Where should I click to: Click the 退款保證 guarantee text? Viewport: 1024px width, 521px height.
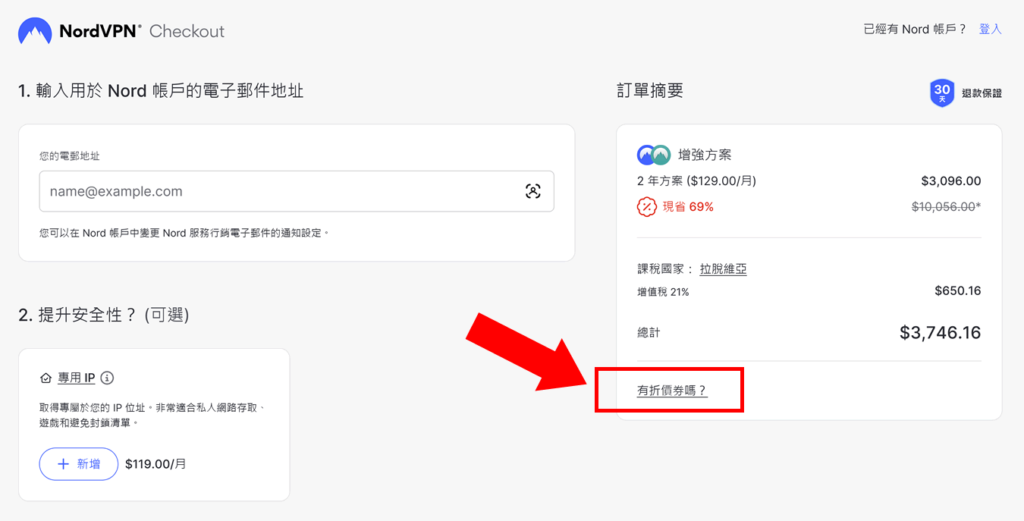(982, 93)
